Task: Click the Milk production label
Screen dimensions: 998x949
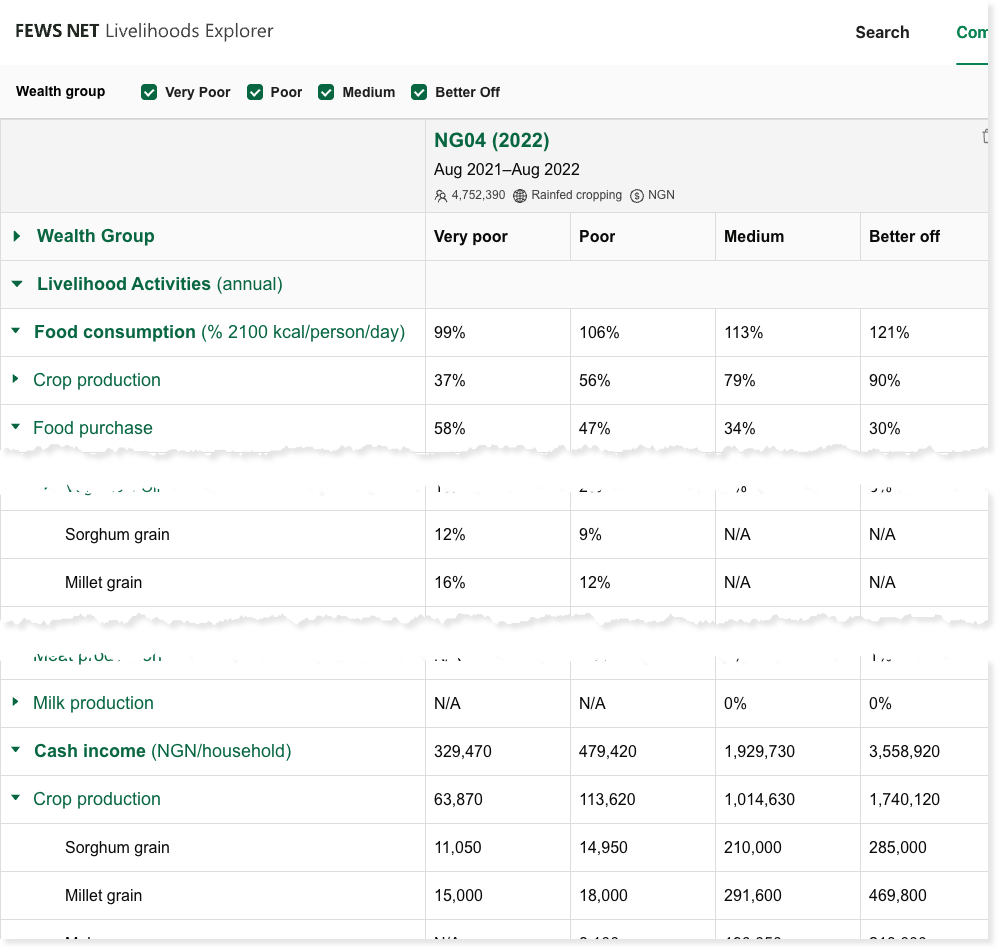Action: point(94,703)
